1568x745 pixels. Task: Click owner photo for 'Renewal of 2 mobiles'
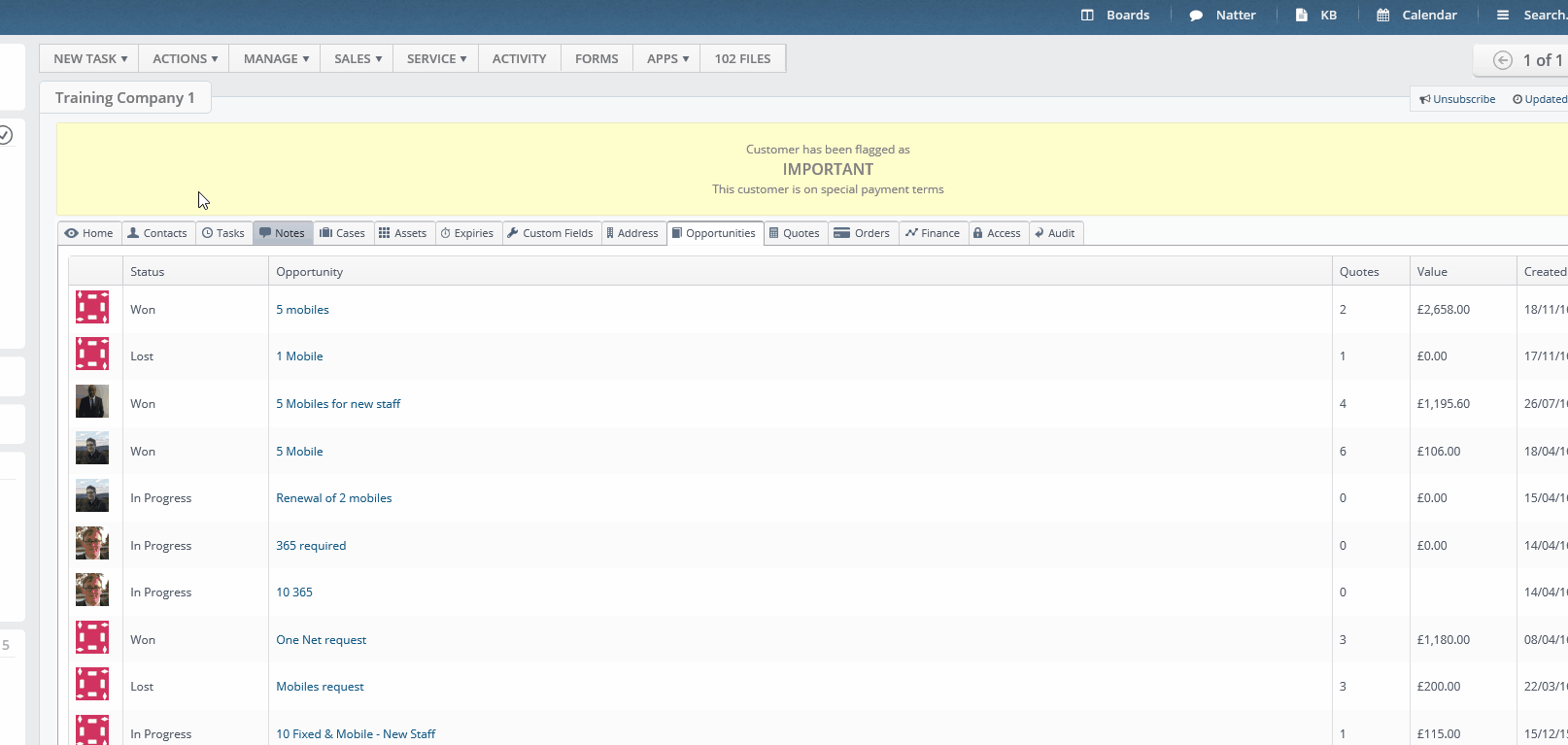92,495
